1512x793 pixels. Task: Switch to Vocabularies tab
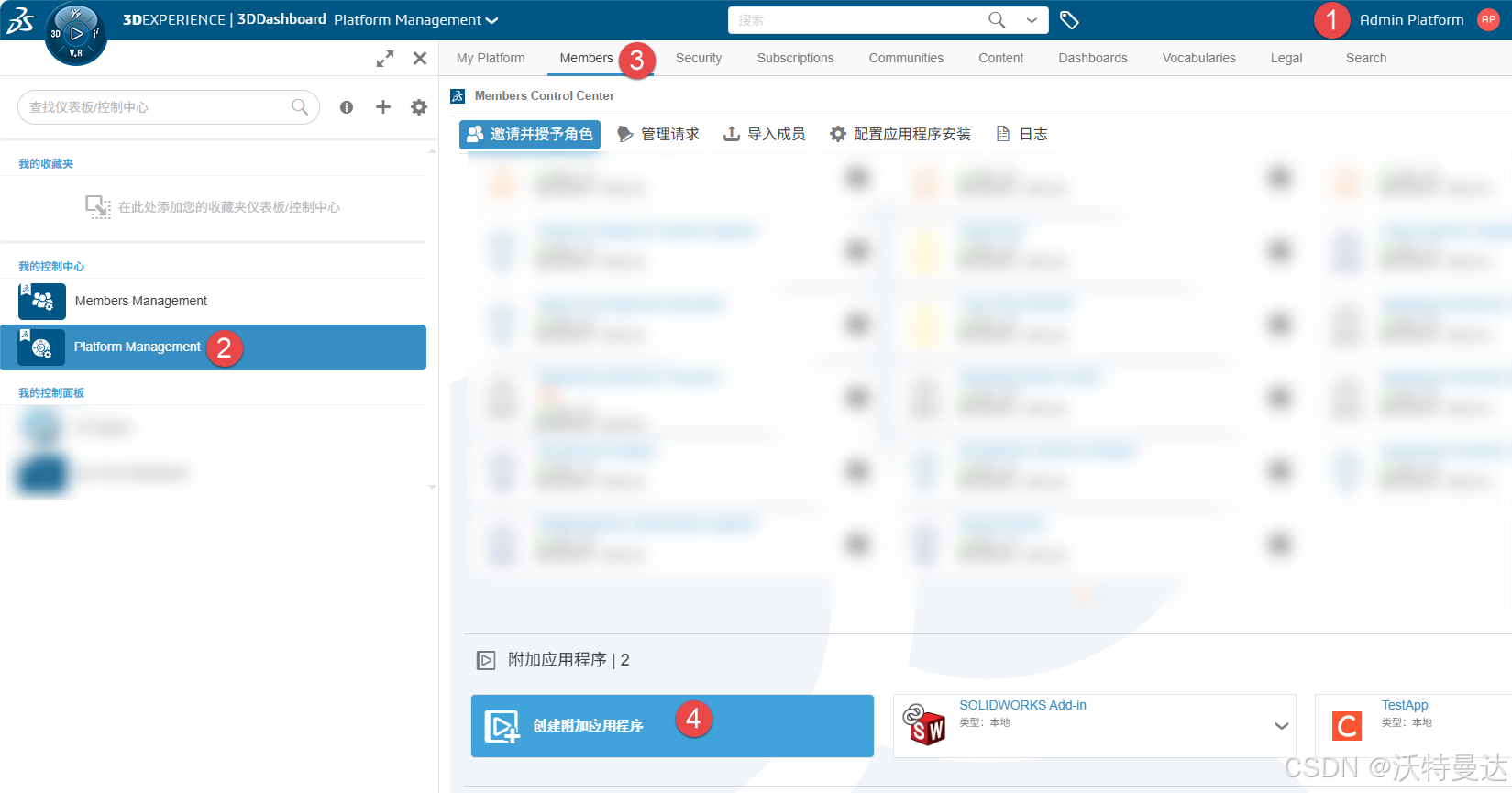pos(1198,58)
